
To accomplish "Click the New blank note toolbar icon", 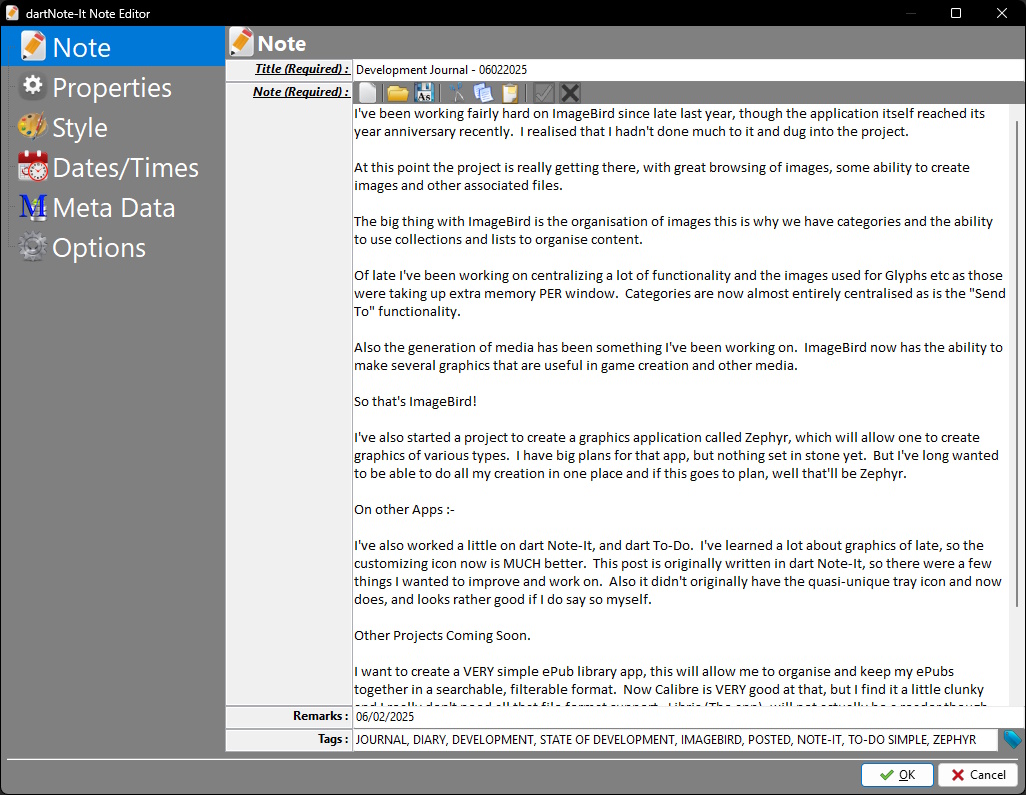I will (x=368, y=93).
